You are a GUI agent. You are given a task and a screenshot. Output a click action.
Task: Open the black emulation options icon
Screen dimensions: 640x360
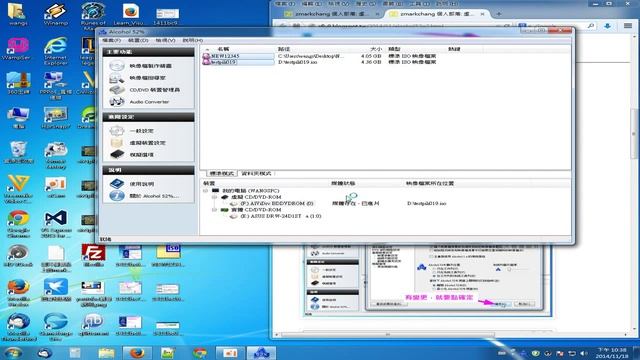pyautogui.click(x=116, y=155)
